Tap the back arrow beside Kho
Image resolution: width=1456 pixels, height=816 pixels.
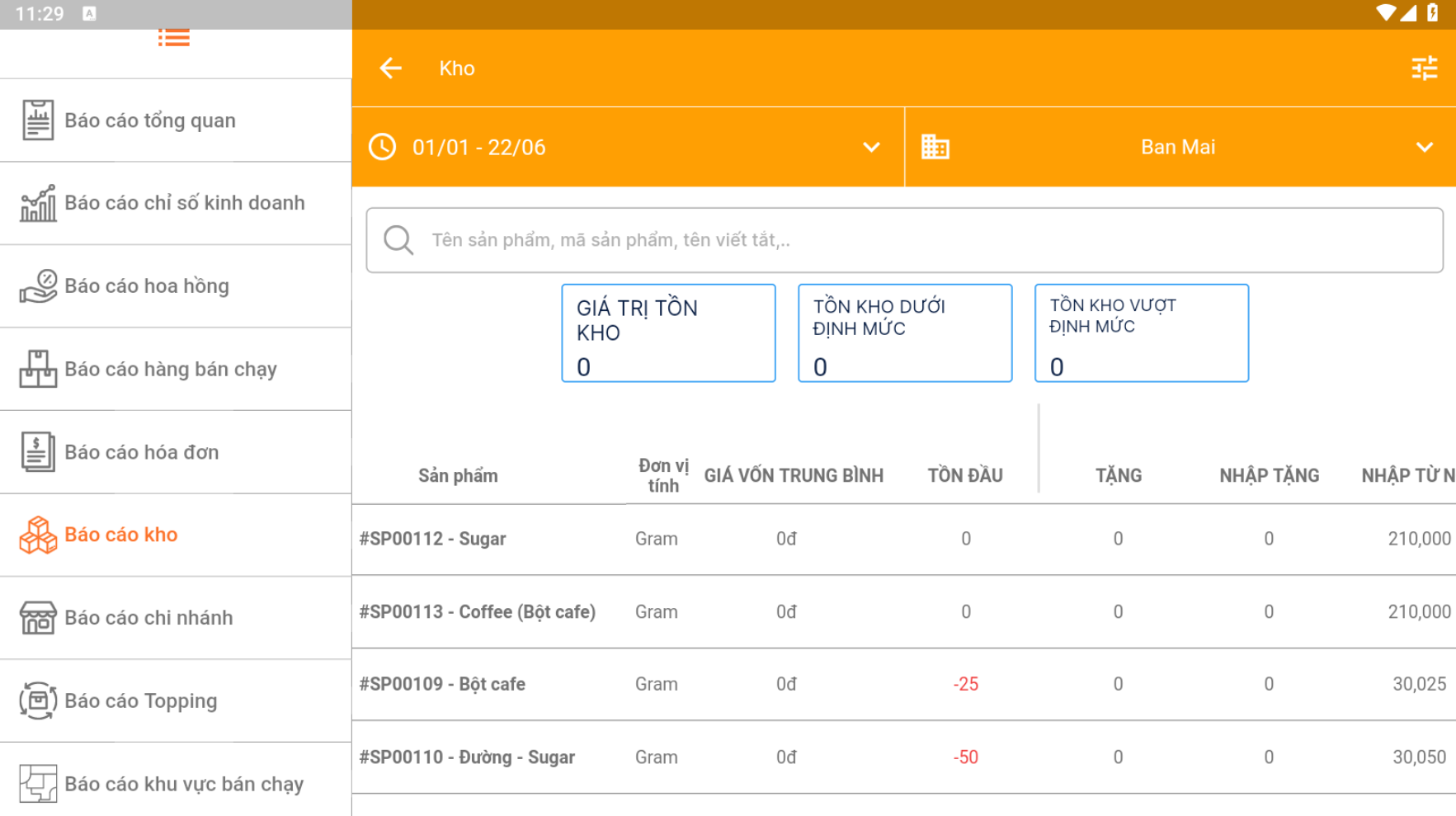tap(390, 68)
